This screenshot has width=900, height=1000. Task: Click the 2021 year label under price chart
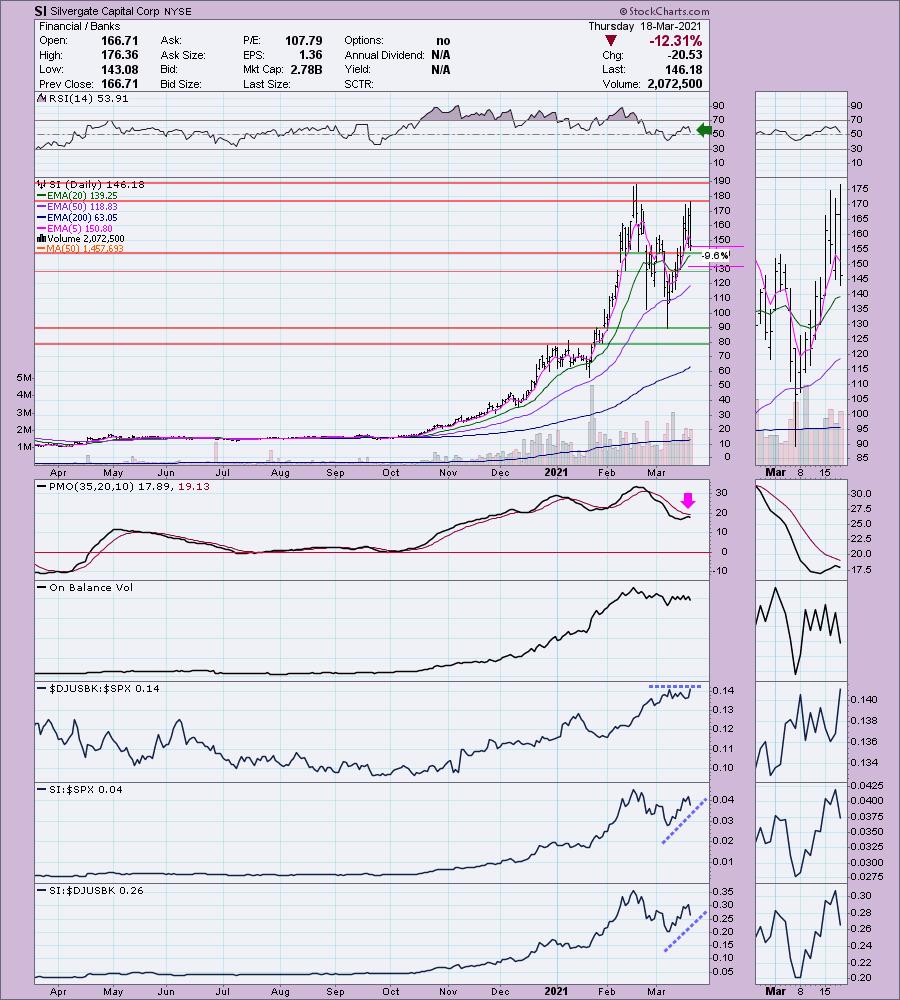pos(556,473)
